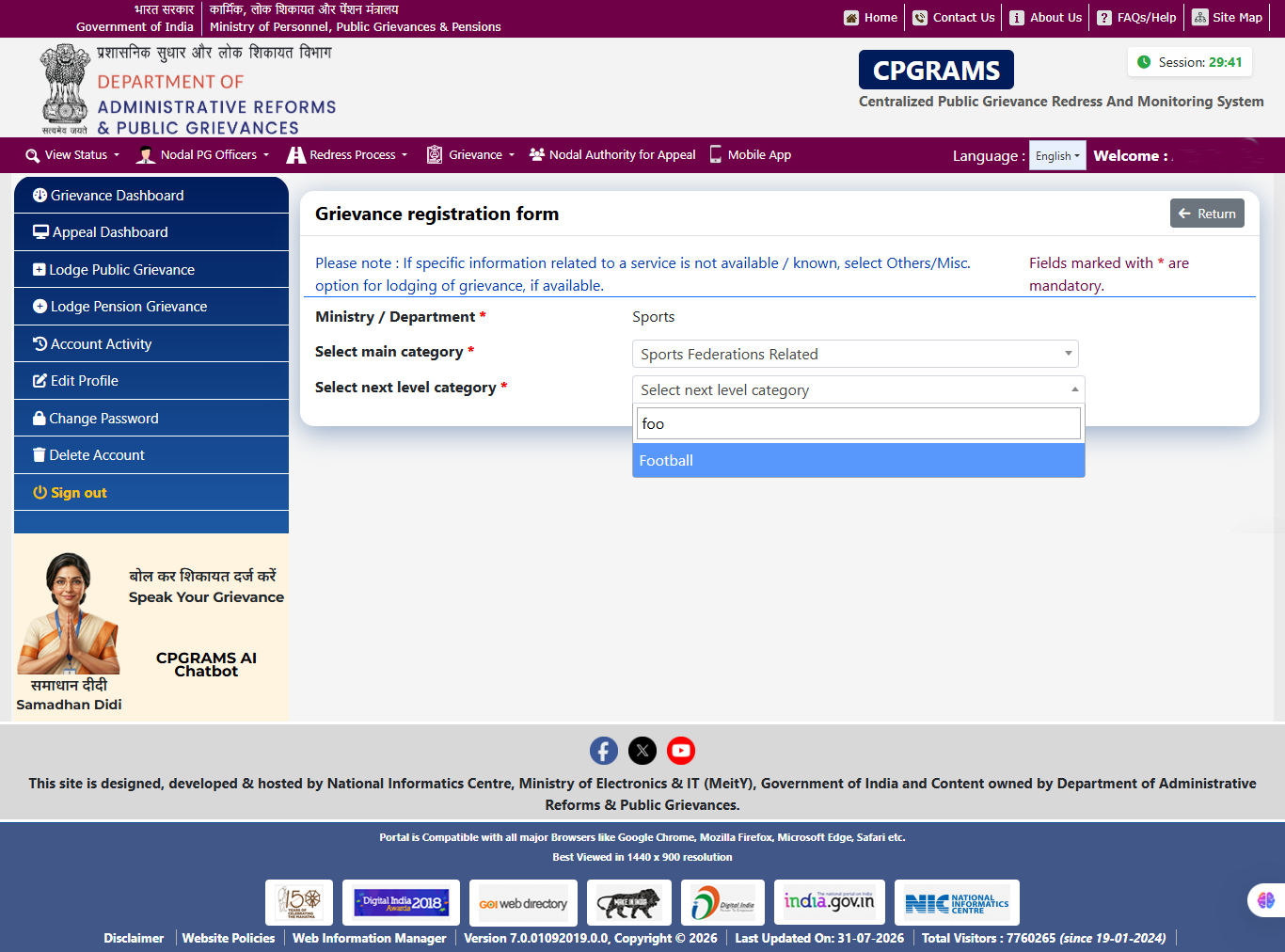1285x952 pixels.
Task: Click the National Emblem logo
Action: [x=65, y=89]
